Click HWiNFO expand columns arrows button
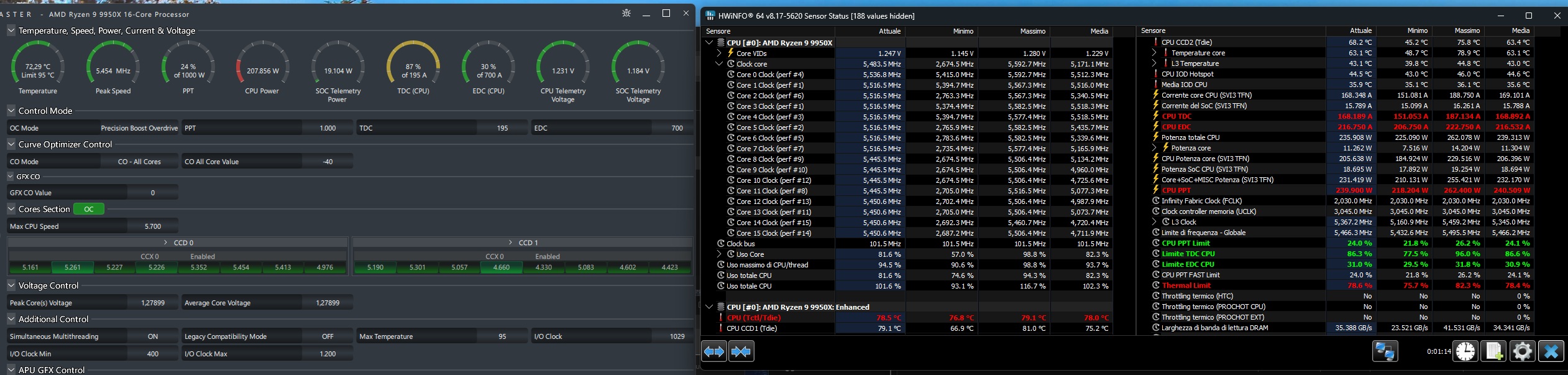 [714, 351]
